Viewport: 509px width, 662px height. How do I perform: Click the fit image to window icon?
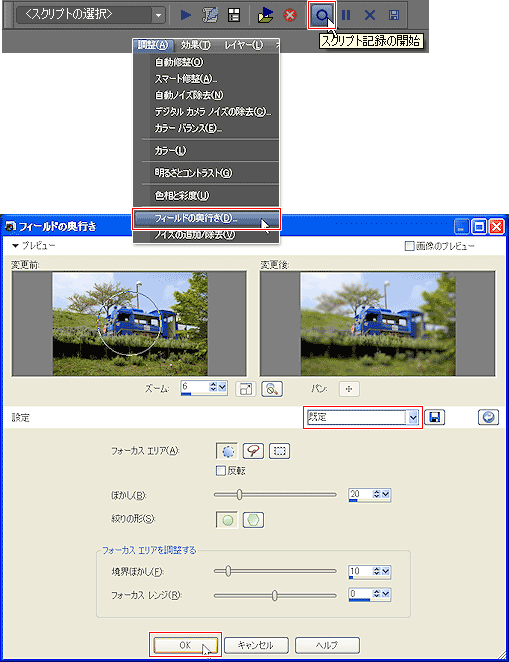tap(246, 389)
